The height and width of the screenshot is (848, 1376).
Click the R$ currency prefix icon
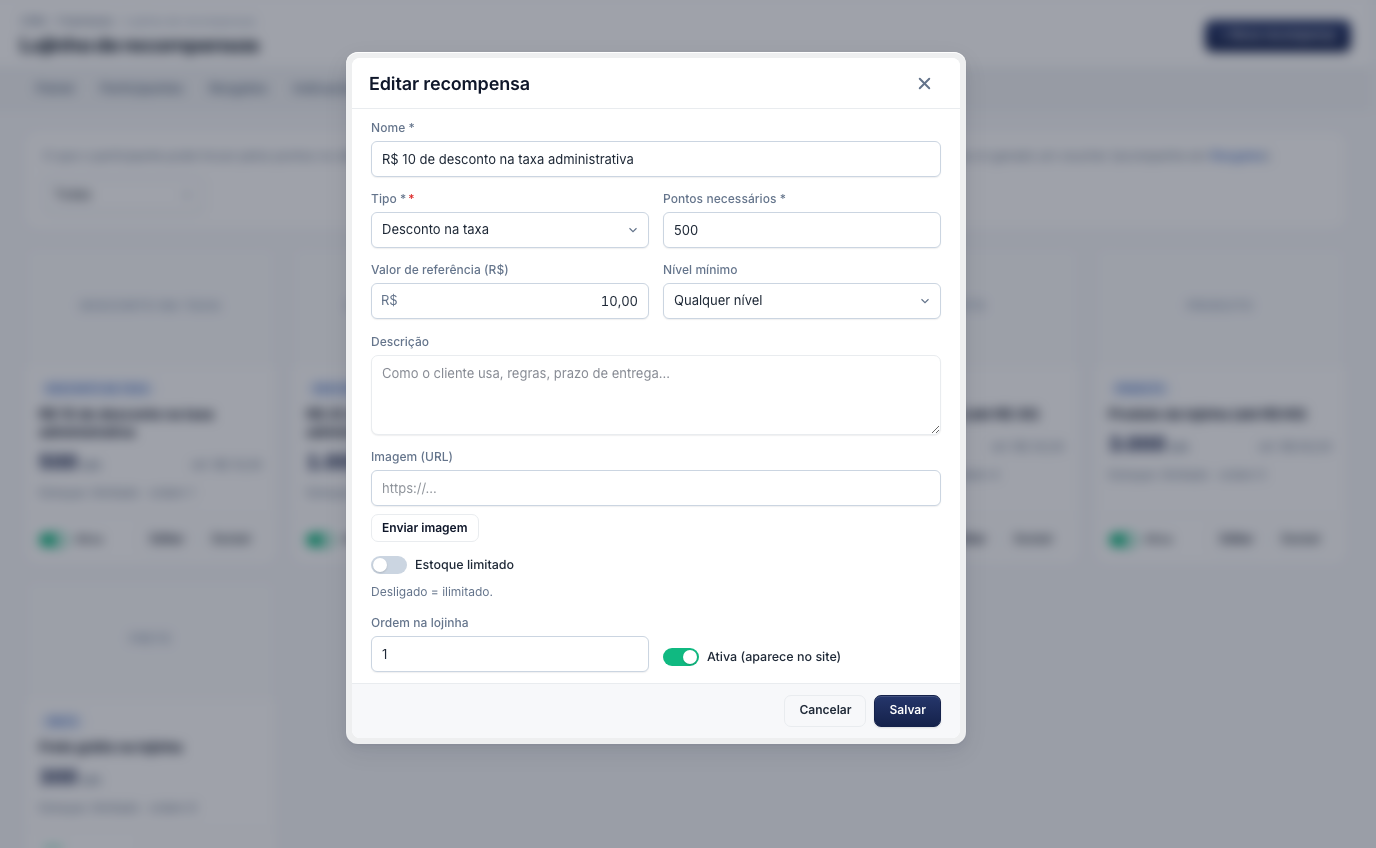pyautogui.click(x=390, y=301)
